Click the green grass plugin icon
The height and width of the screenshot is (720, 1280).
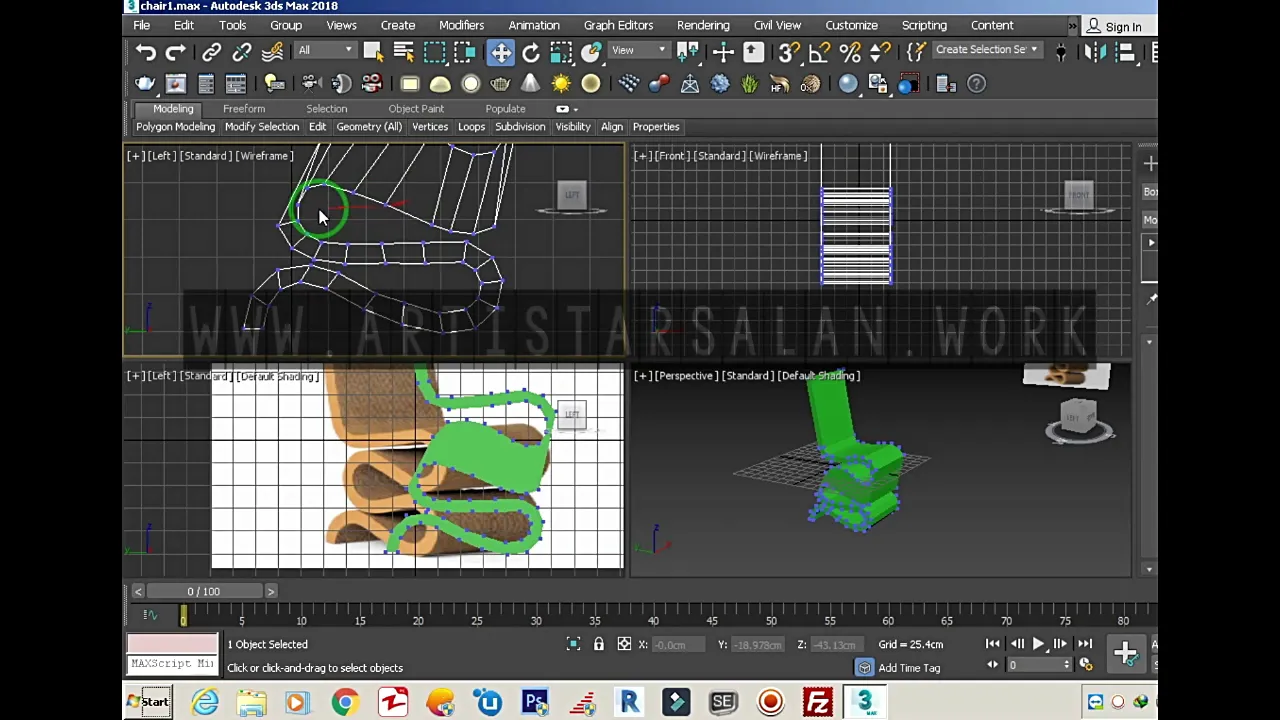pos(750,84)
